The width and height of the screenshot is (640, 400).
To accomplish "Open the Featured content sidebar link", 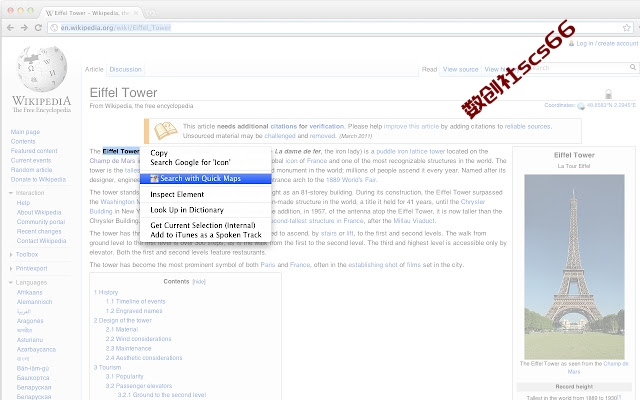I will 34,151.
